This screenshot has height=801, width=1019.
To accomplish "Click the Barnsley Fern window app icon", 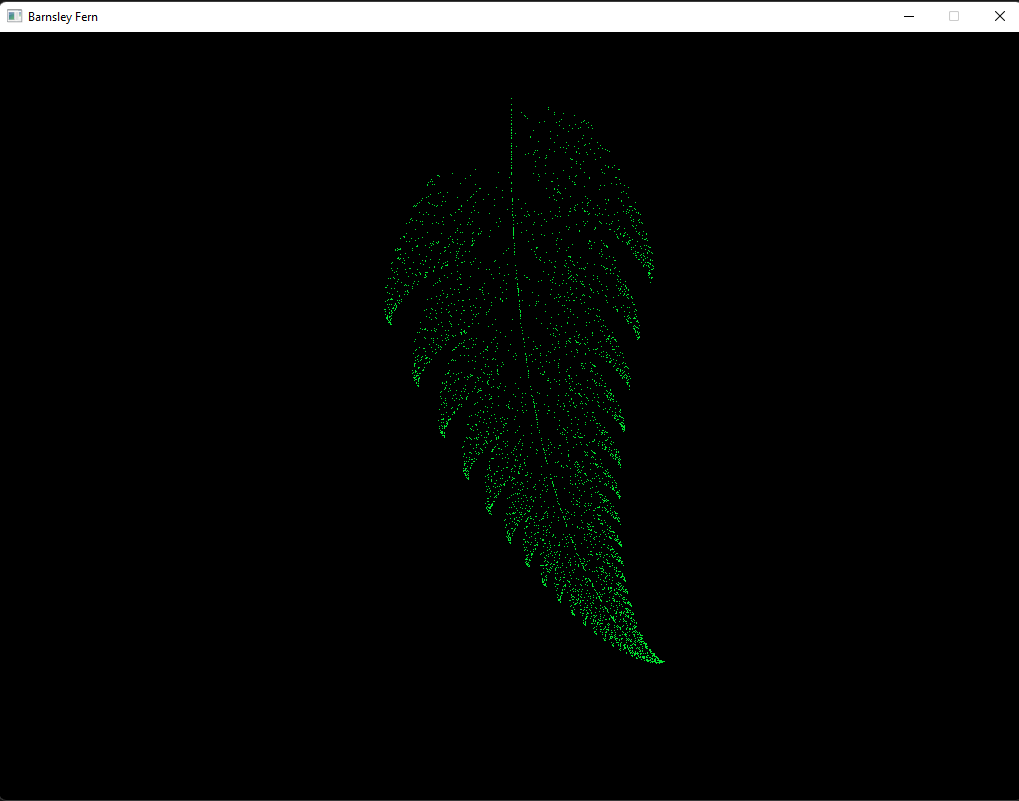I will (14, 16).
